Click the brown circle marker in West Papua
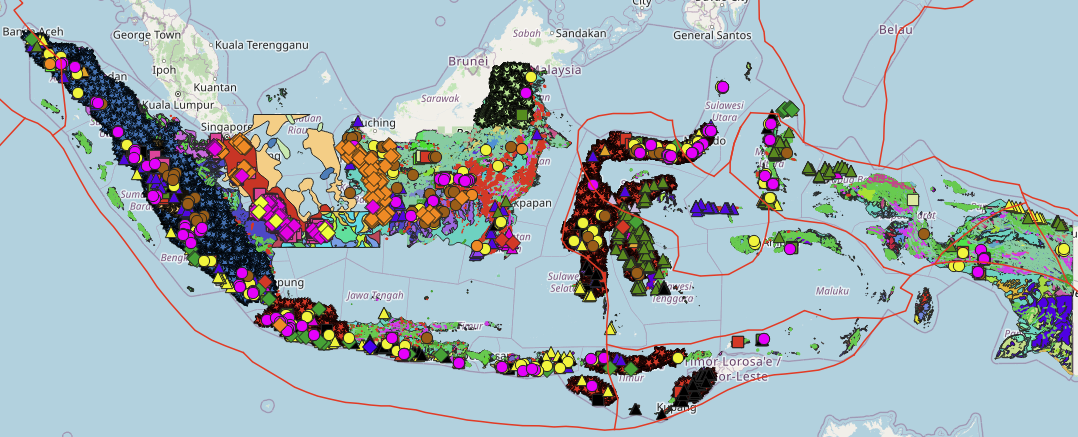1078x437 pixels. pyautogui.click(x=923, y=233)
